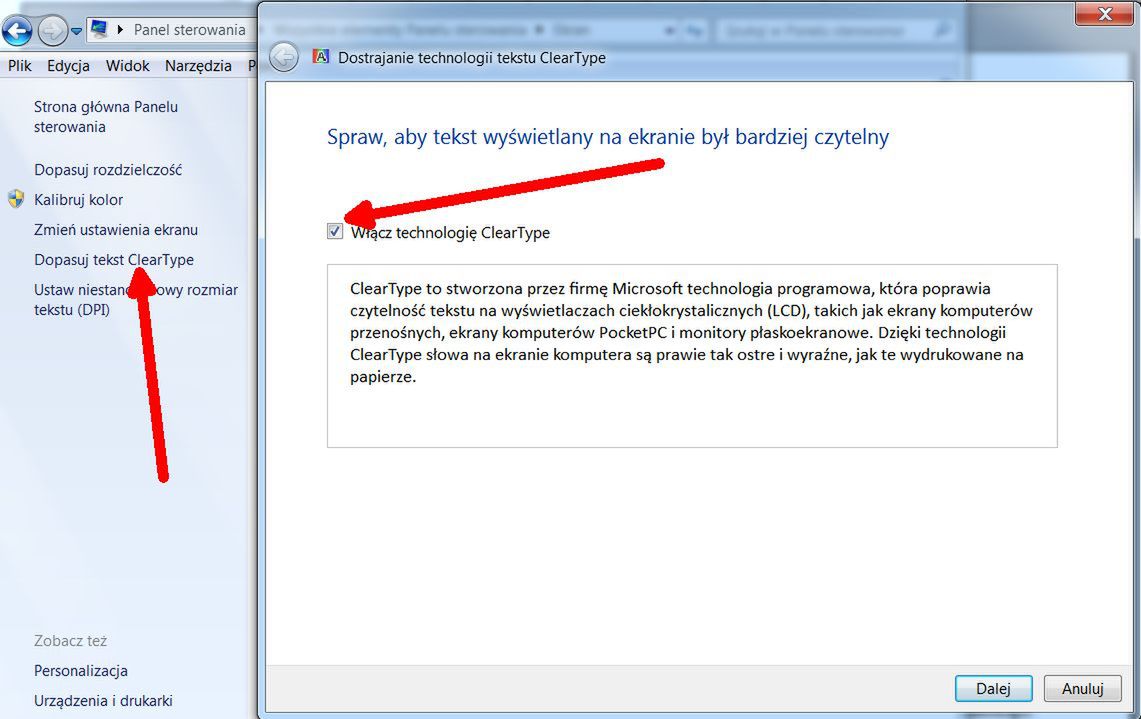This screenshot has height=719, width=1141.
Task: Click the Anuluj button
Action: pos(1082,688)
